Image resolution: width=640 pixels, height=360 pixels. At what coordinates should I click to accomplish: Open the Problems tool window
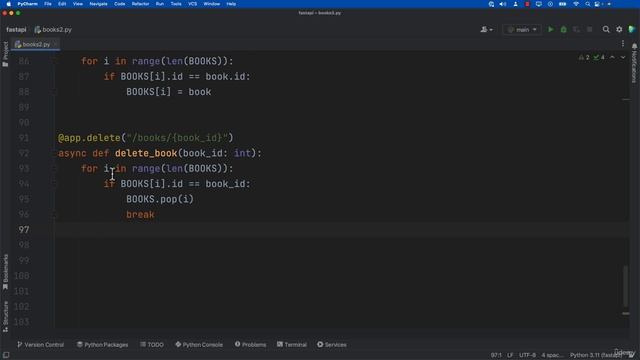[250, 344]
